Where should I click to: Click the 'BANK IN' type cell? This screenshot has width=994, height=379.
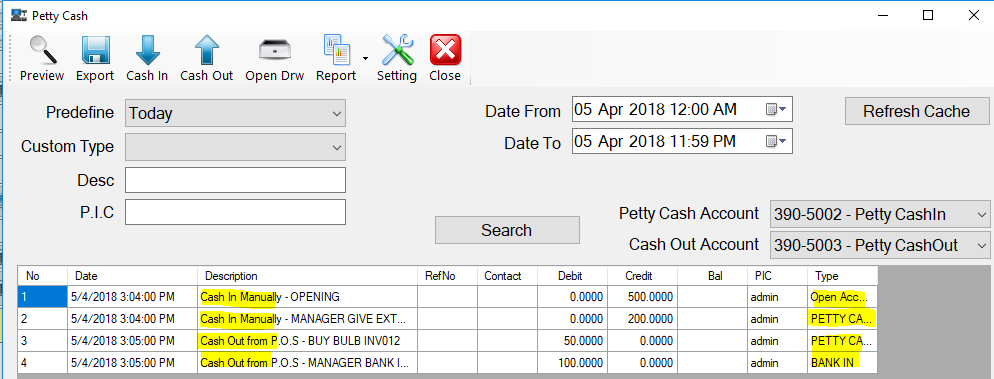842,363
